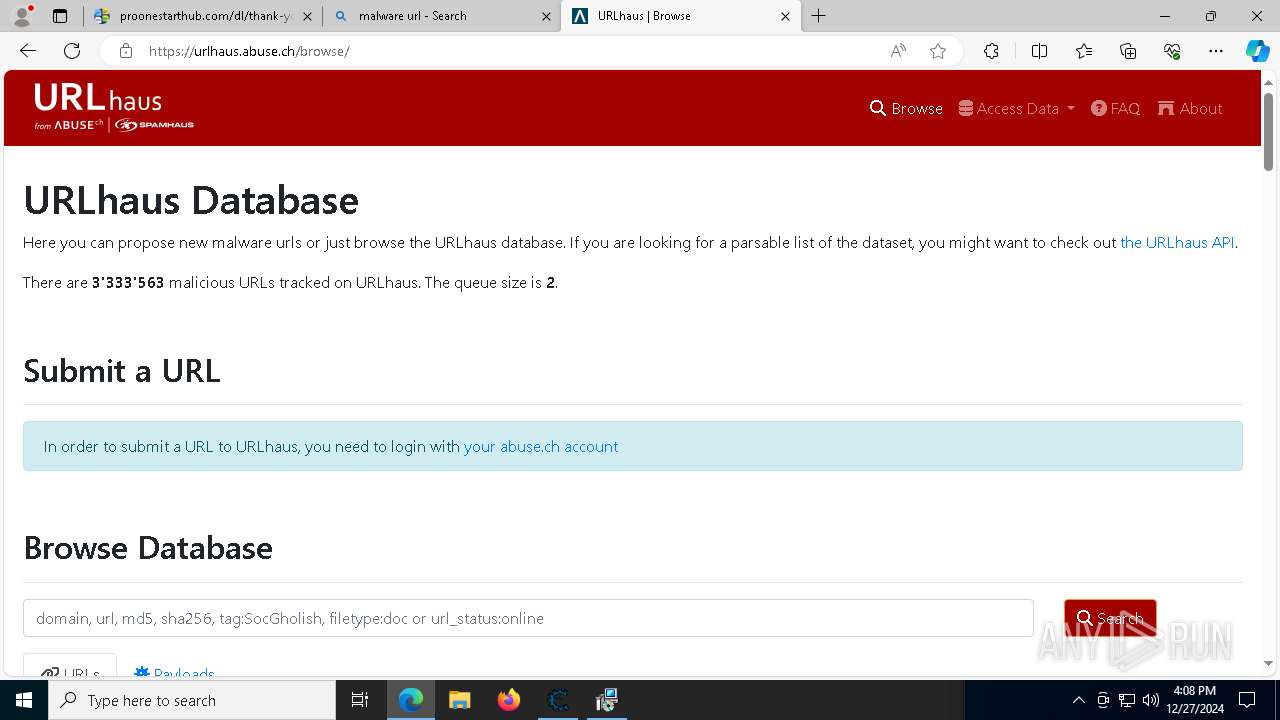The height and width of the screenshot is (720, 1280).
Task: View site information lock icon
Action: [125, 51]
